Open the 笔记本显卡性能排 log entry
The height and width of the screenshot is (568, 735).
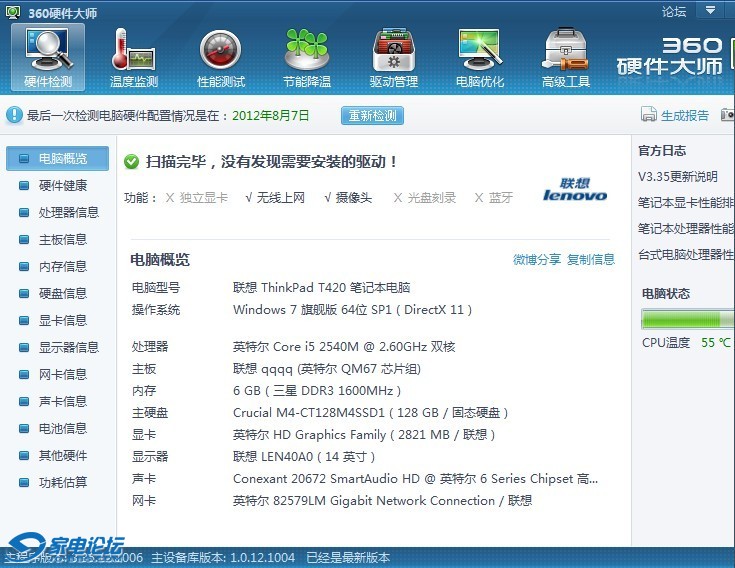[686, 202]
